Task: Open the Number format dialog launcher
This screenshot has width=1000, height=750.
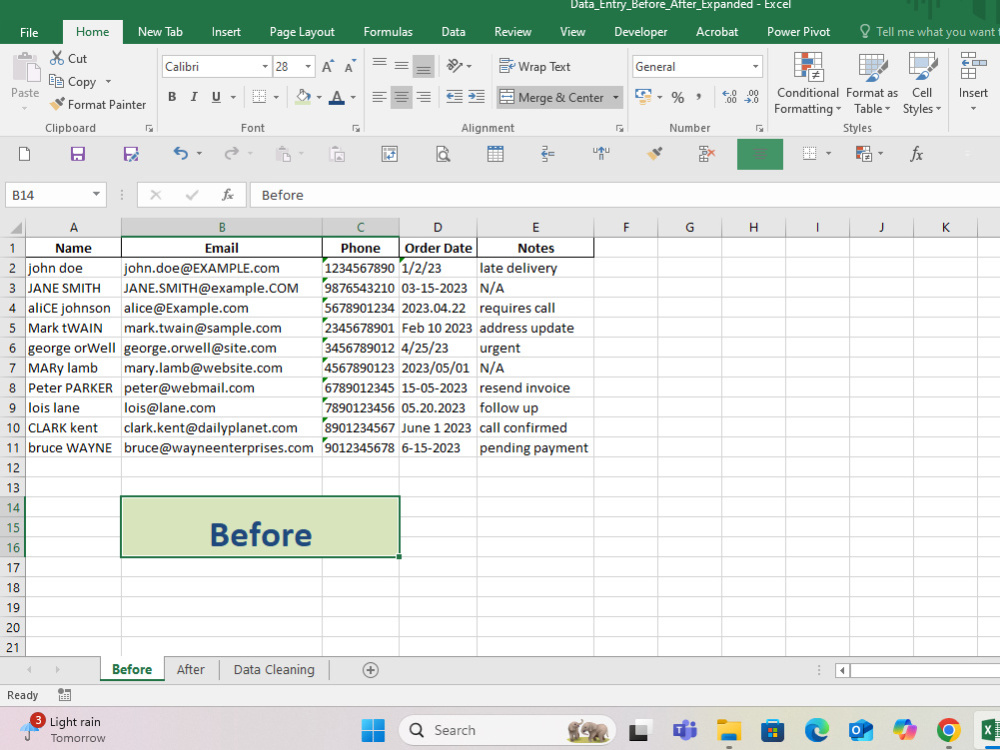Action: tap(759, 128)
